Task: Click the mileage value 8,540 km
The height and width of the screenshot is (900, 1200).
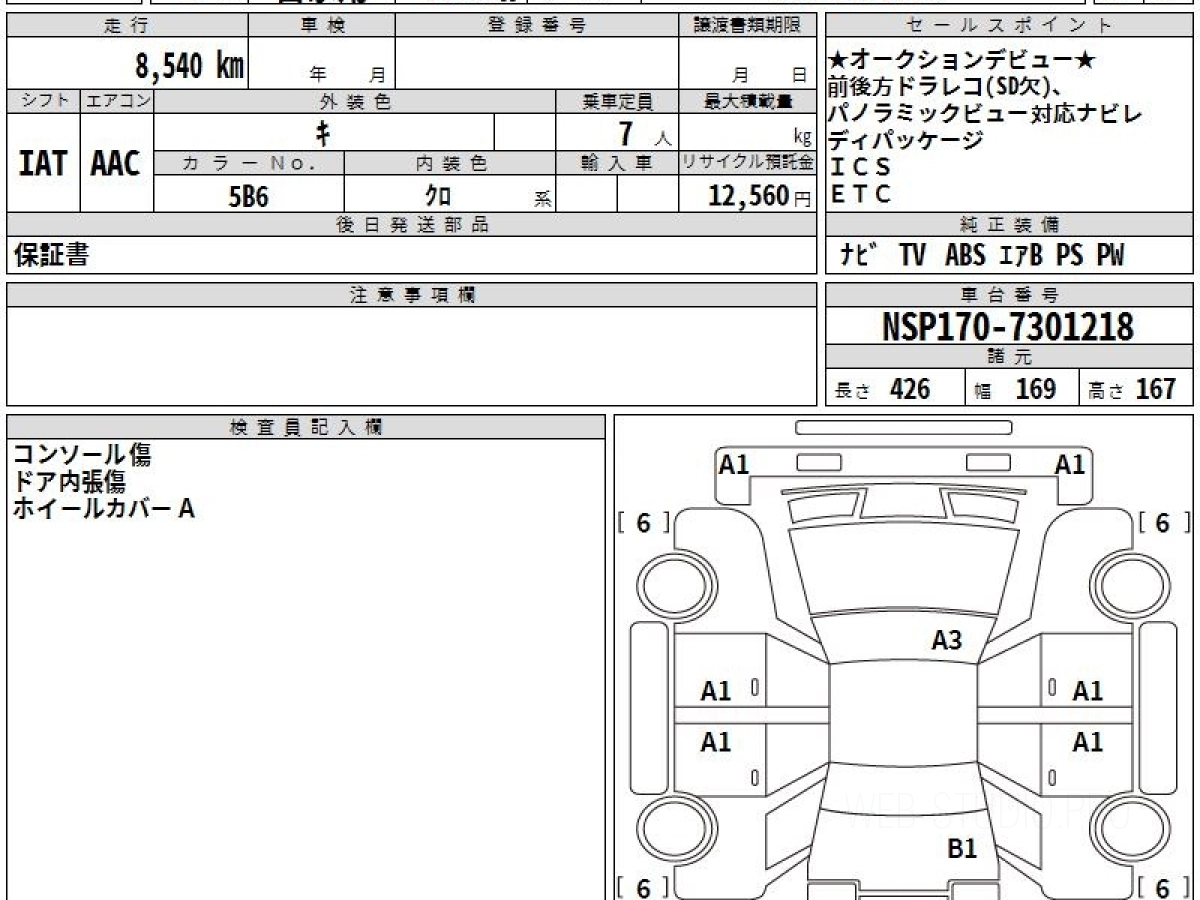Action: point(190,66)
